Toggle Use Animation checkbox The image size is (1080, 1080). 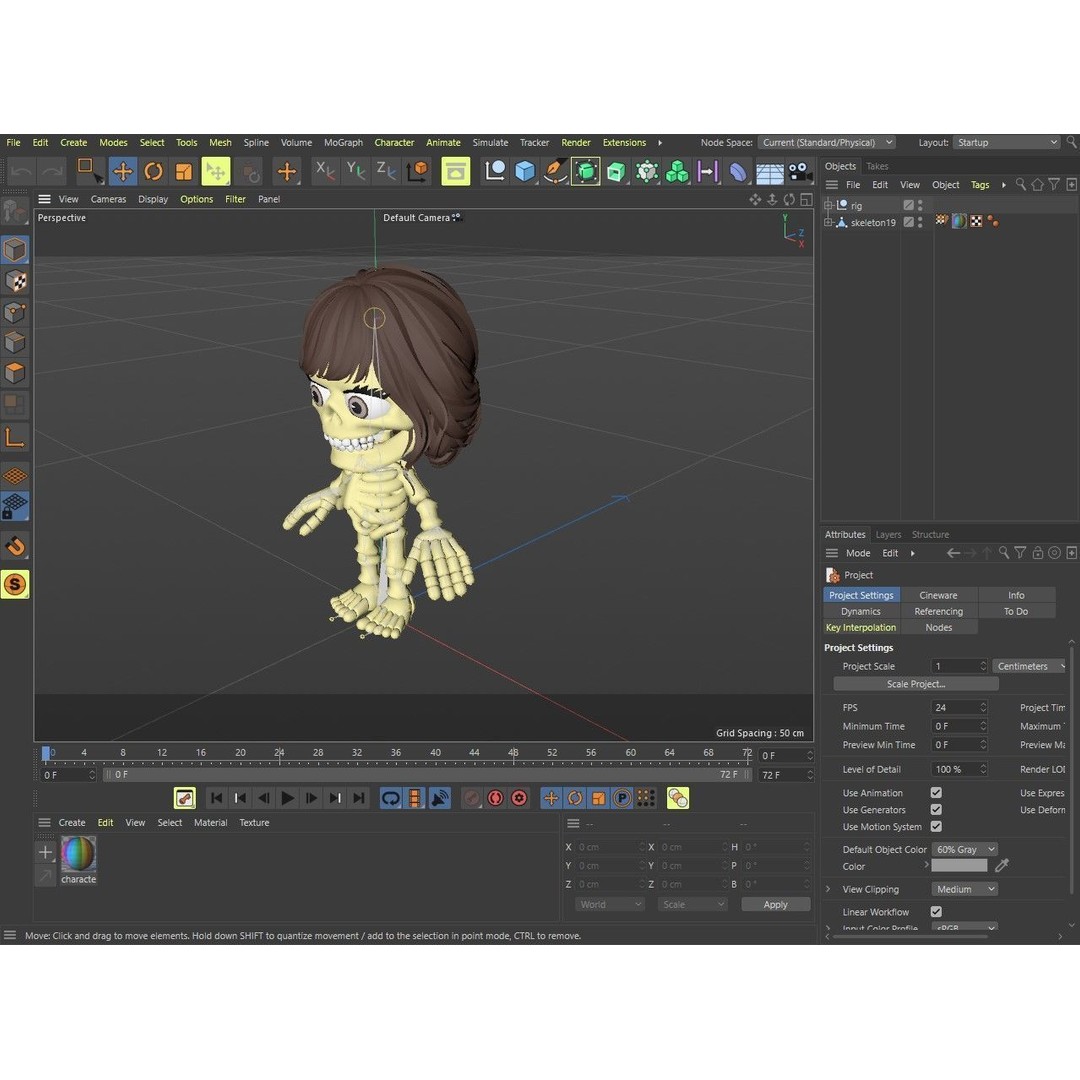coord(936,793)
